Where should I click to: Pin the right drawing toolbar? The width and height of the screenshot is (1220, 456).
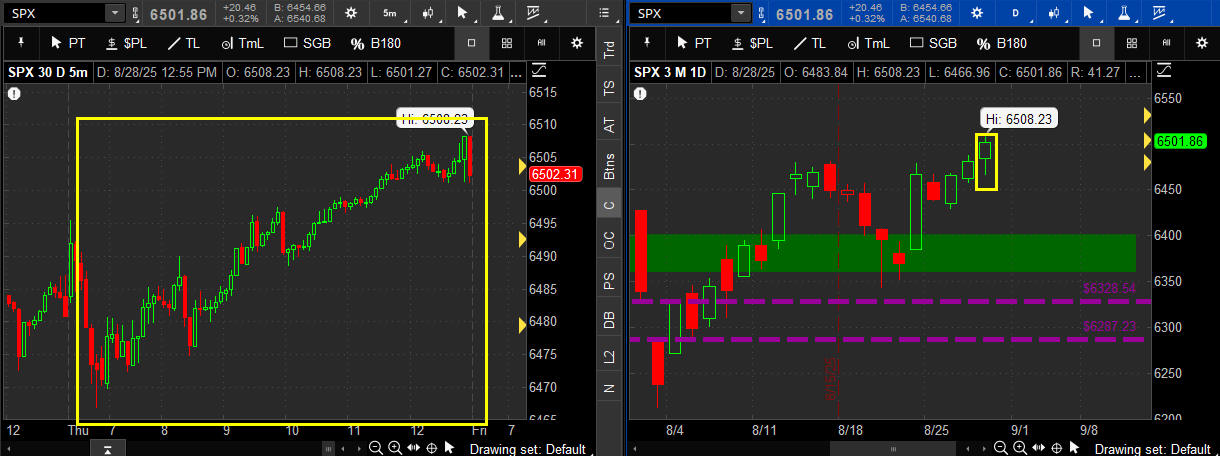(x=646, y=43)
